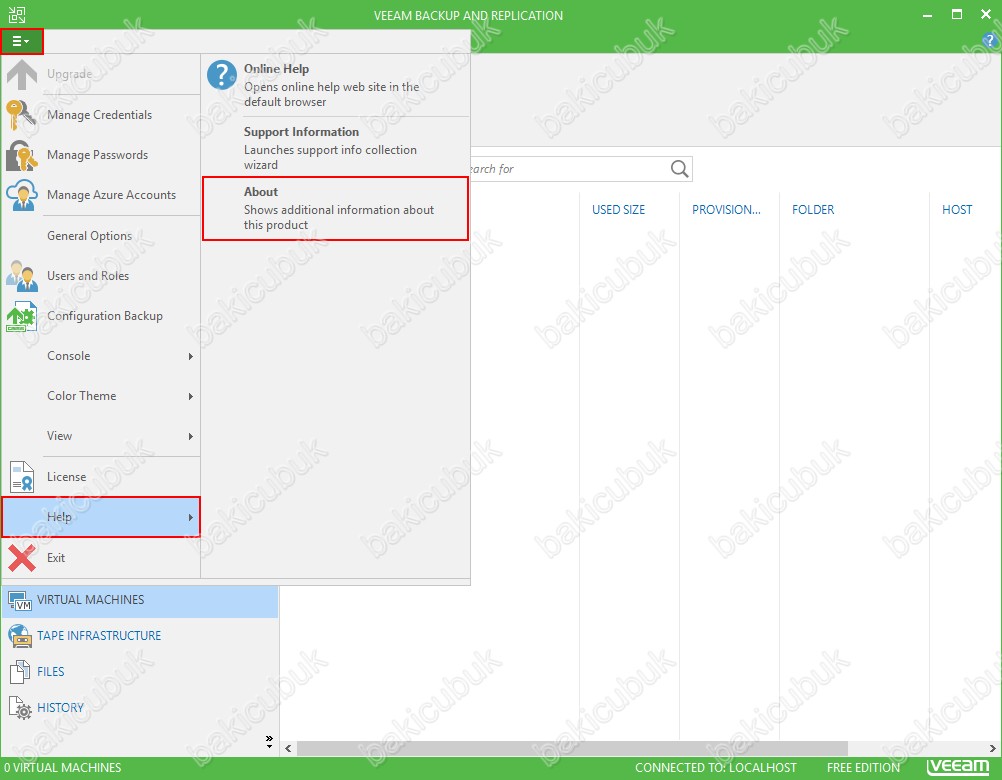Screen dimensions: 1002x780
Task: Sort by FOLDER column header
Action: (x=813, y=210)
